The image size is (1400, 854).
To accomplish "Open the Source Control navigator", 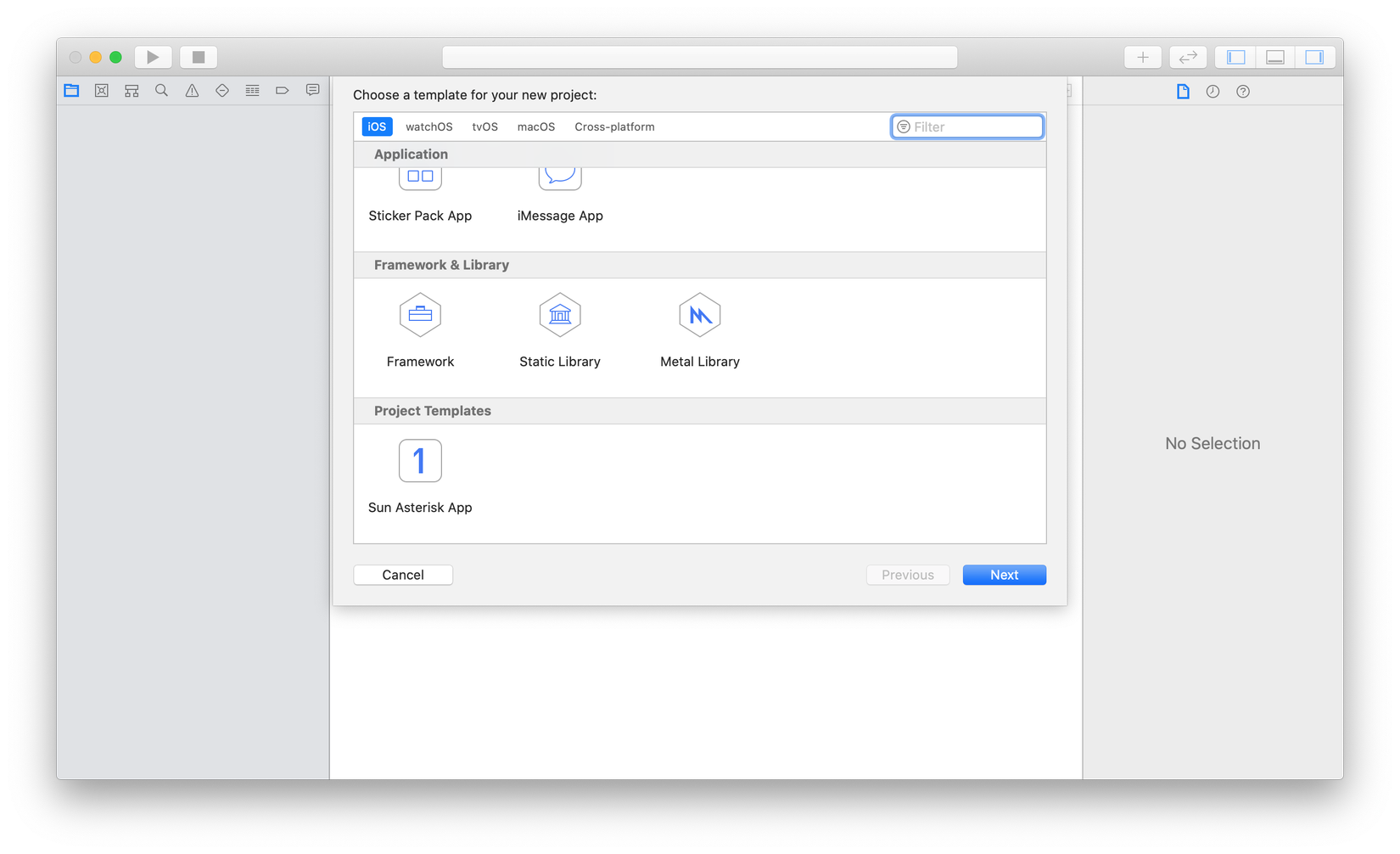I will (x=102, y=91).
